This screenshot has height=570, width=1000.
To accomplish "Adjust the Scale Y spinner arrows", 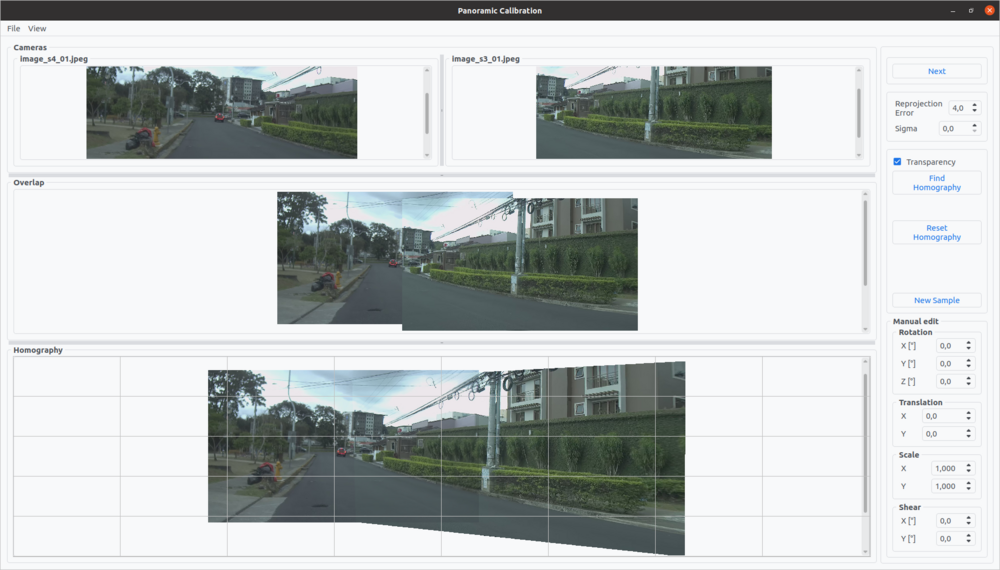I will coord(969,486).
